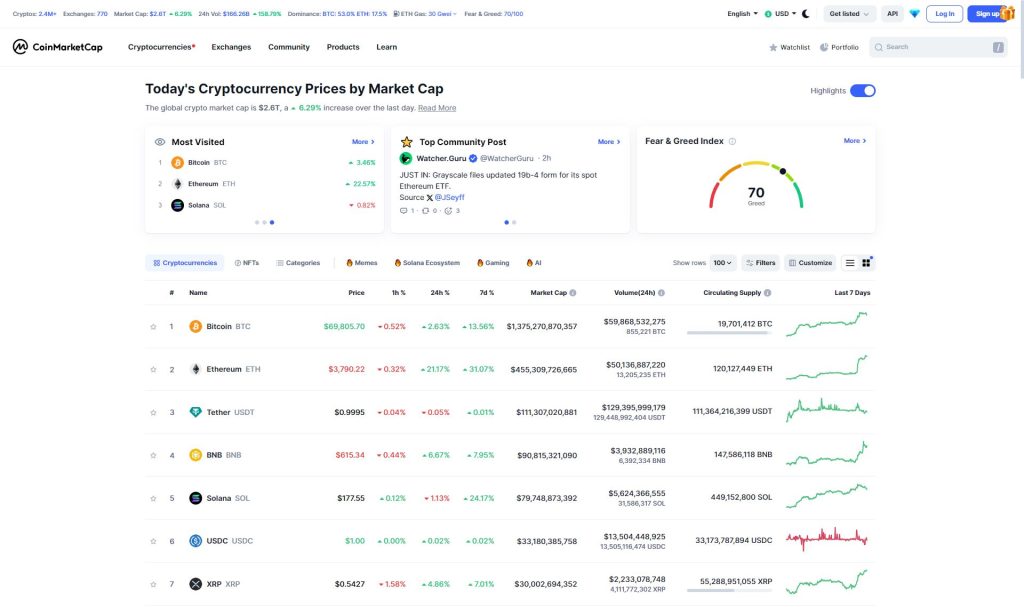Follow the Read More link
Screen dimensions: 1024x607
tap(437, 108)
